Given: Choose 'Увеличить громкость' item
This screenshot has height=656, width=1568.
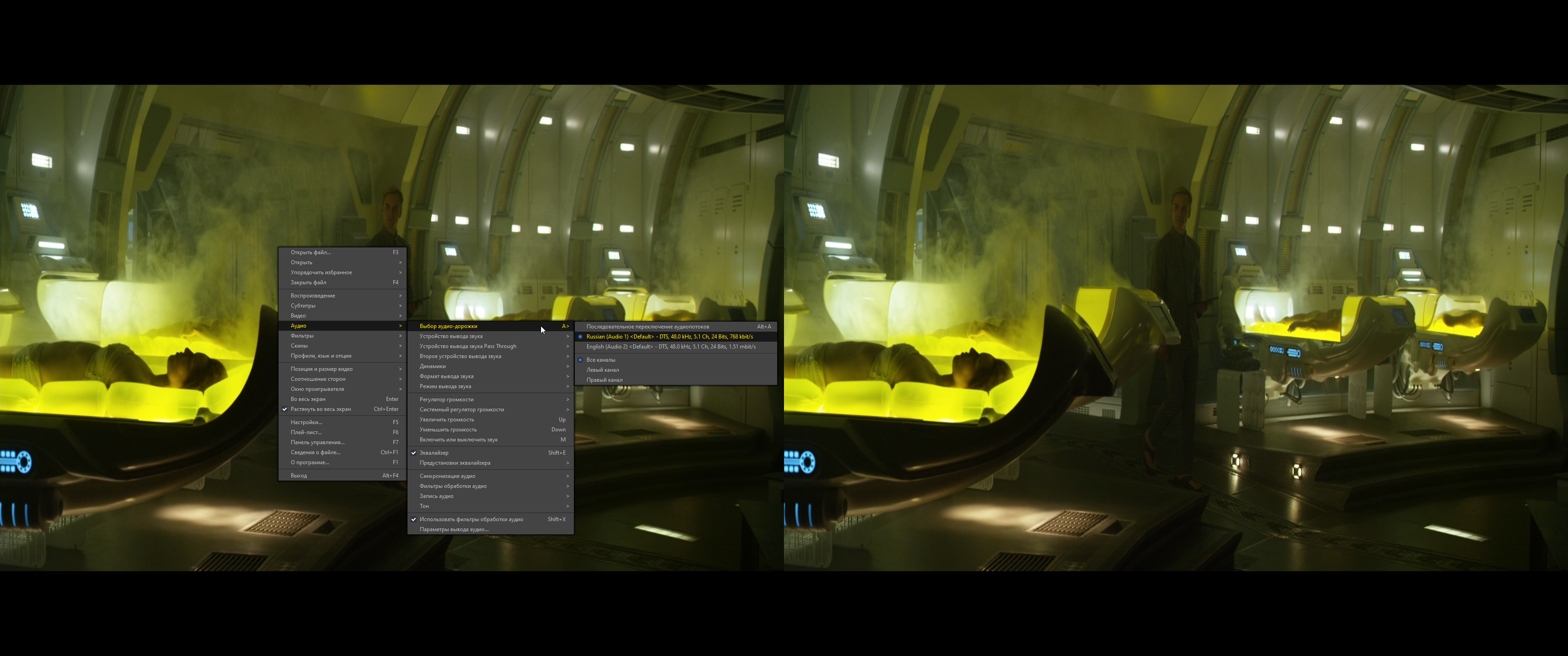Looking at the screenshot, I should click(x=446, y=419).
